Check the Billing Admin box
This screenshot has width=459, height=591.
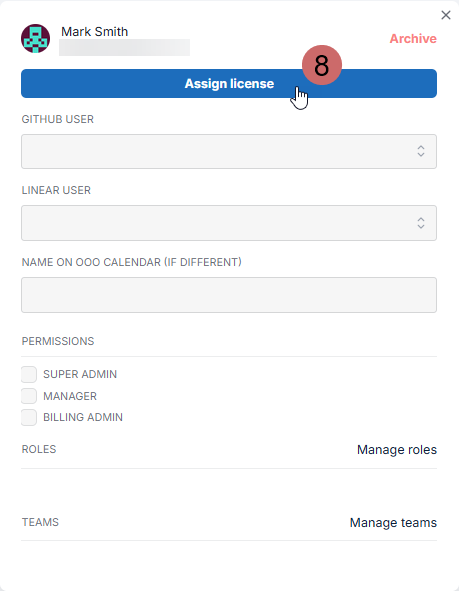[29, 417]
